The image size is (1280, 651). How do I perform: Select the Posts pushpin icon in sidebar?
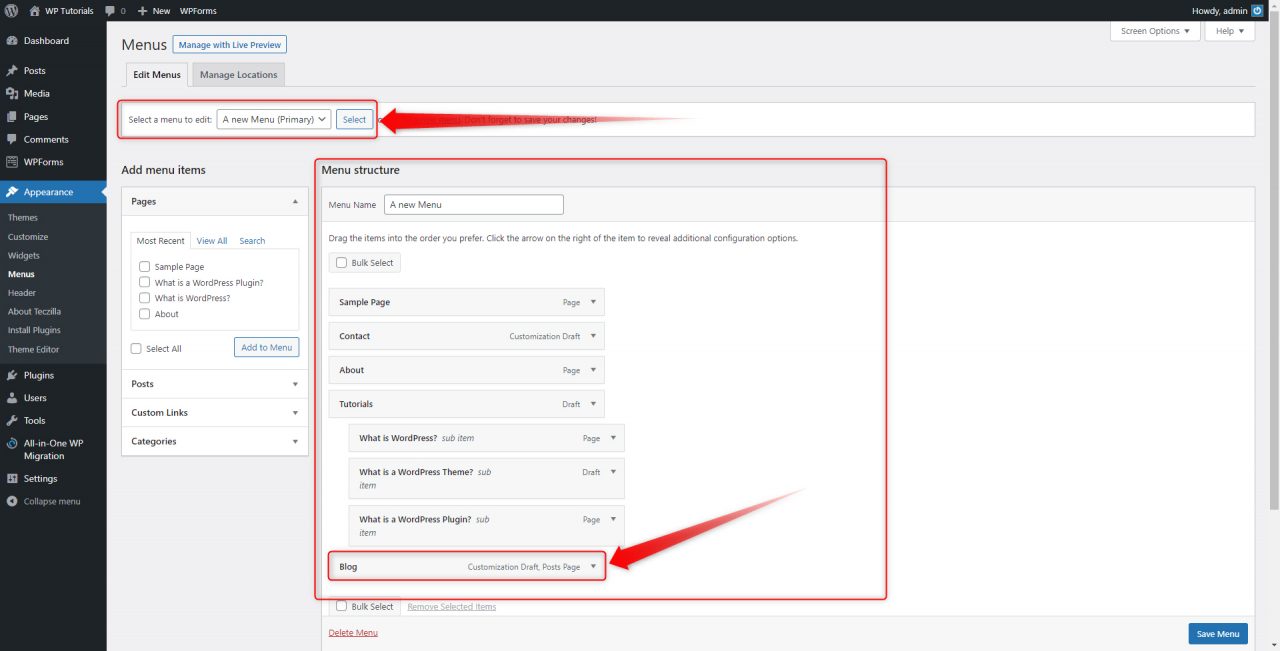coord(14,70)
